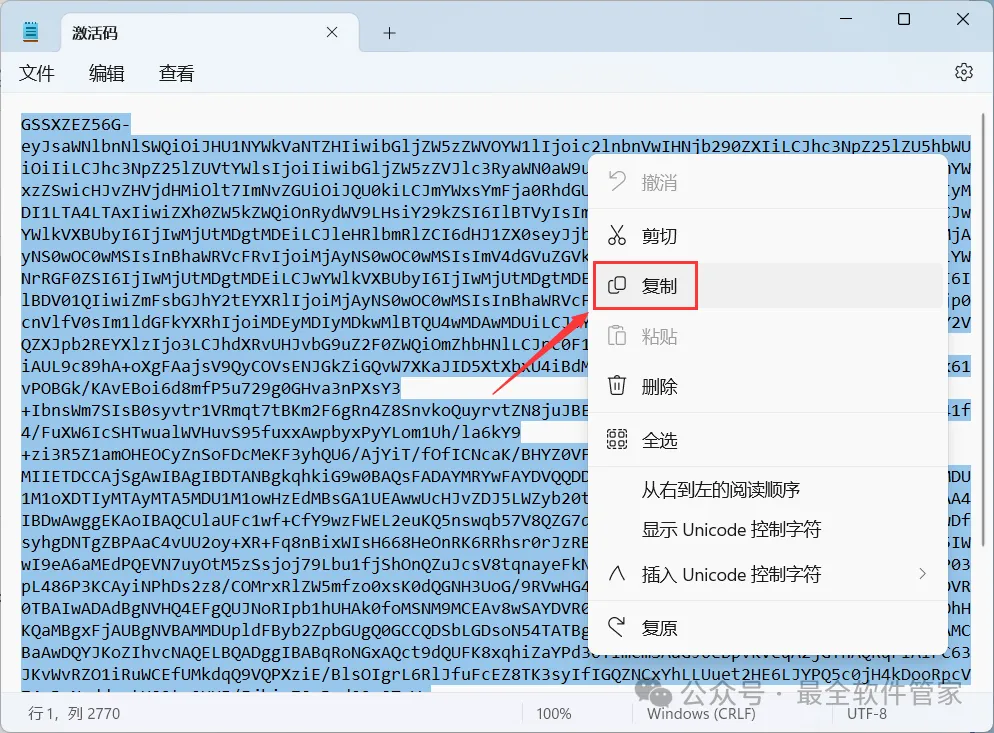
Task: Click the Notepad app icon in title bar
Action: [30, 32]
